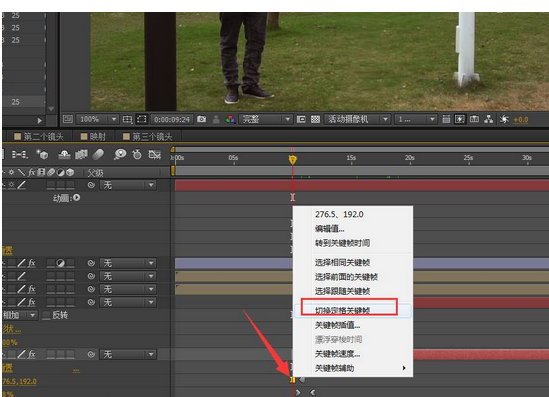Toggle fast previews icon in viewer bar
The height and width of the screenshot is (397, 549).
pos(460,119)
